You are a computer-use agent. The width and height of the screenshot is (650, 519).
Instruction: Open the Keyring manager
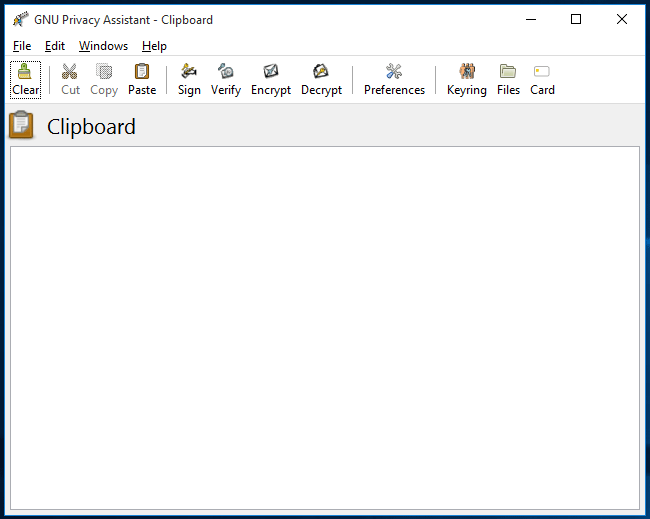[467, 80]
